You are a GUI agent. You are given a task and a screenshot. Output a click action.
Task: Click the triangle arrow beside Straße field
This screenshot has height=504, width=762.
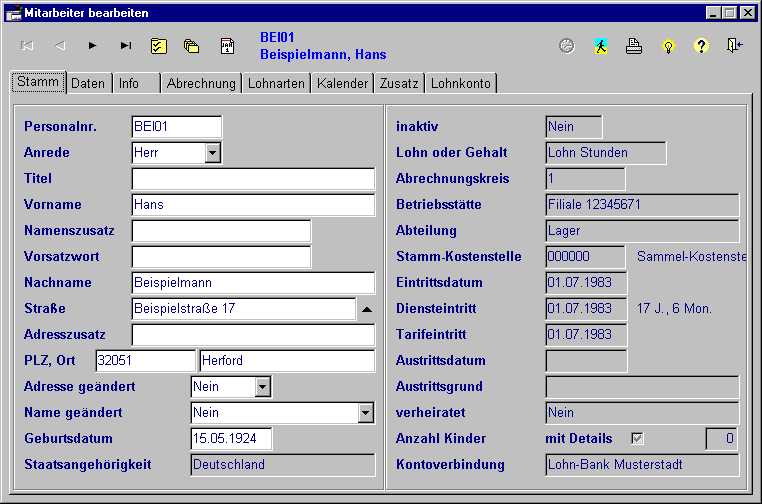[x=366, y=309]
